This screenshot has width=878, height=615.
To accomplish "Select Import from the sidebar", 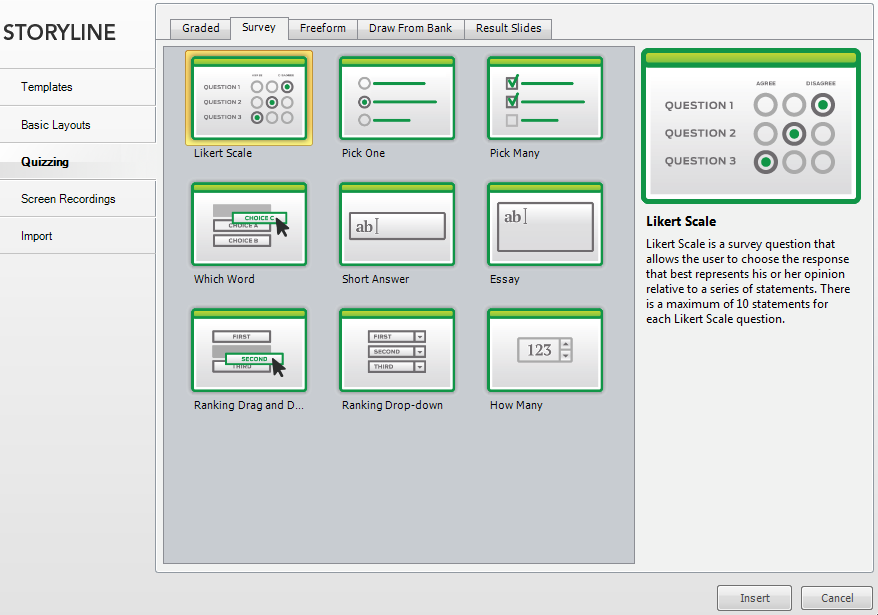I will (36, 235).
